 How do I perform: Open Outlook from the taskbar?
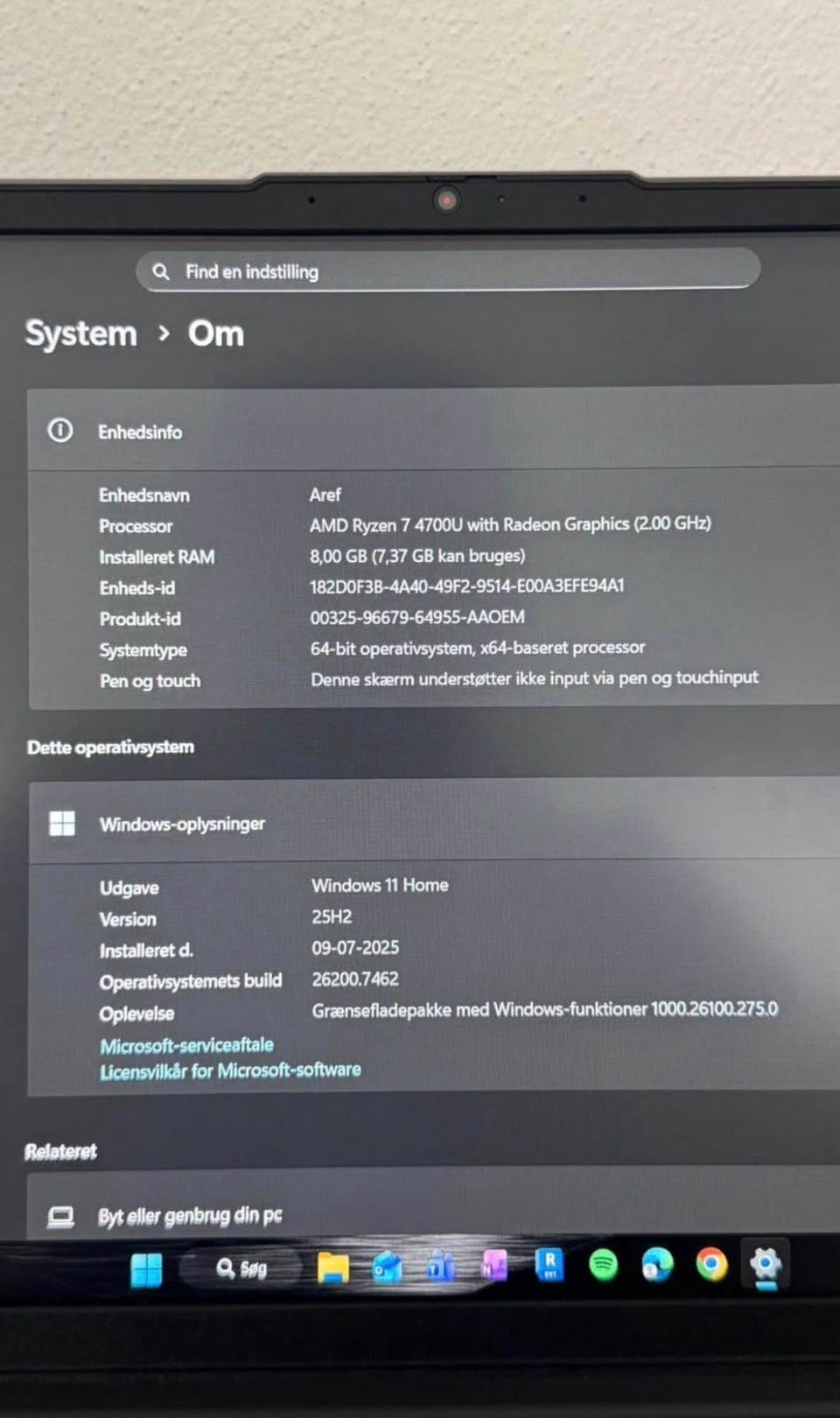[x=387, y=1267]
